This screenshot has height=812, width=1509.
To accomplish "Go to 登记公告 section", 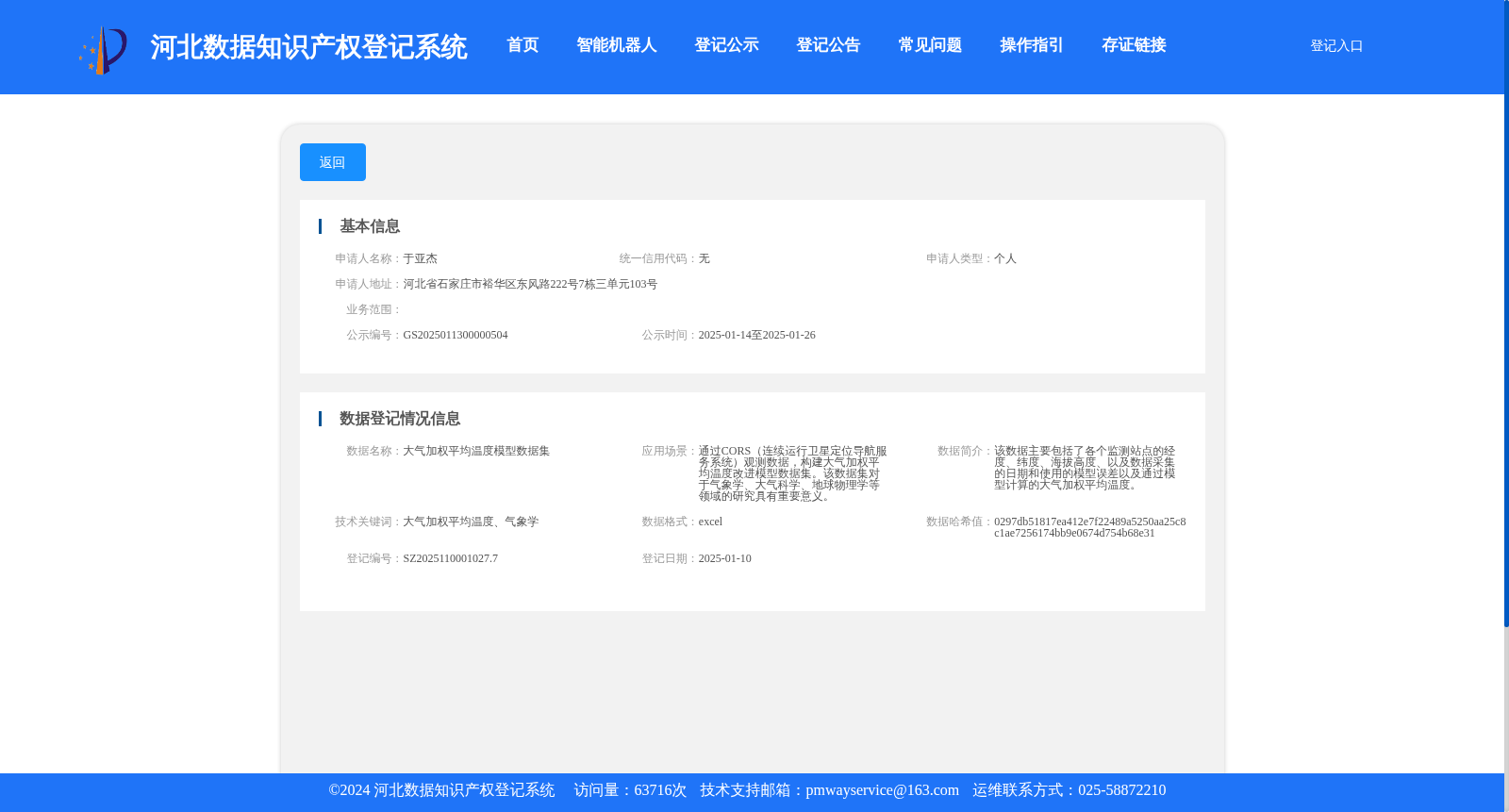I will 828,45.
